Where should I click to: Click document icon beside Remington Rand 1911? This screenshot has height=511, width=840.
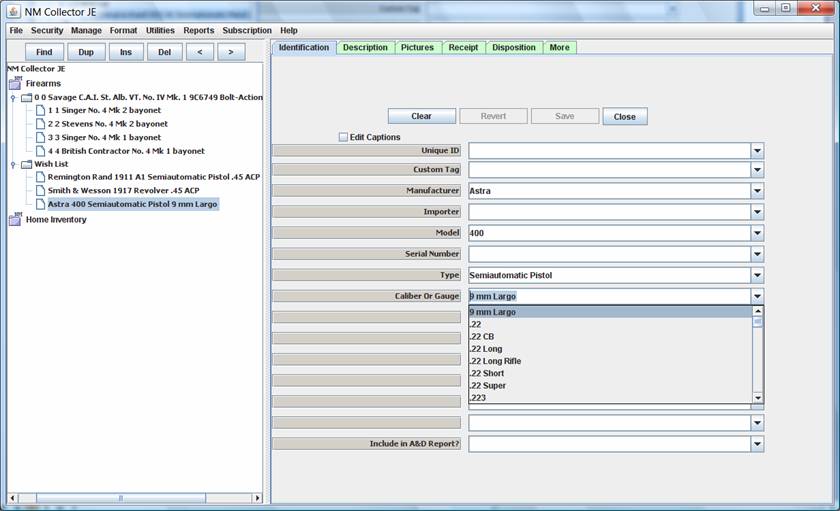pos(39,177)
